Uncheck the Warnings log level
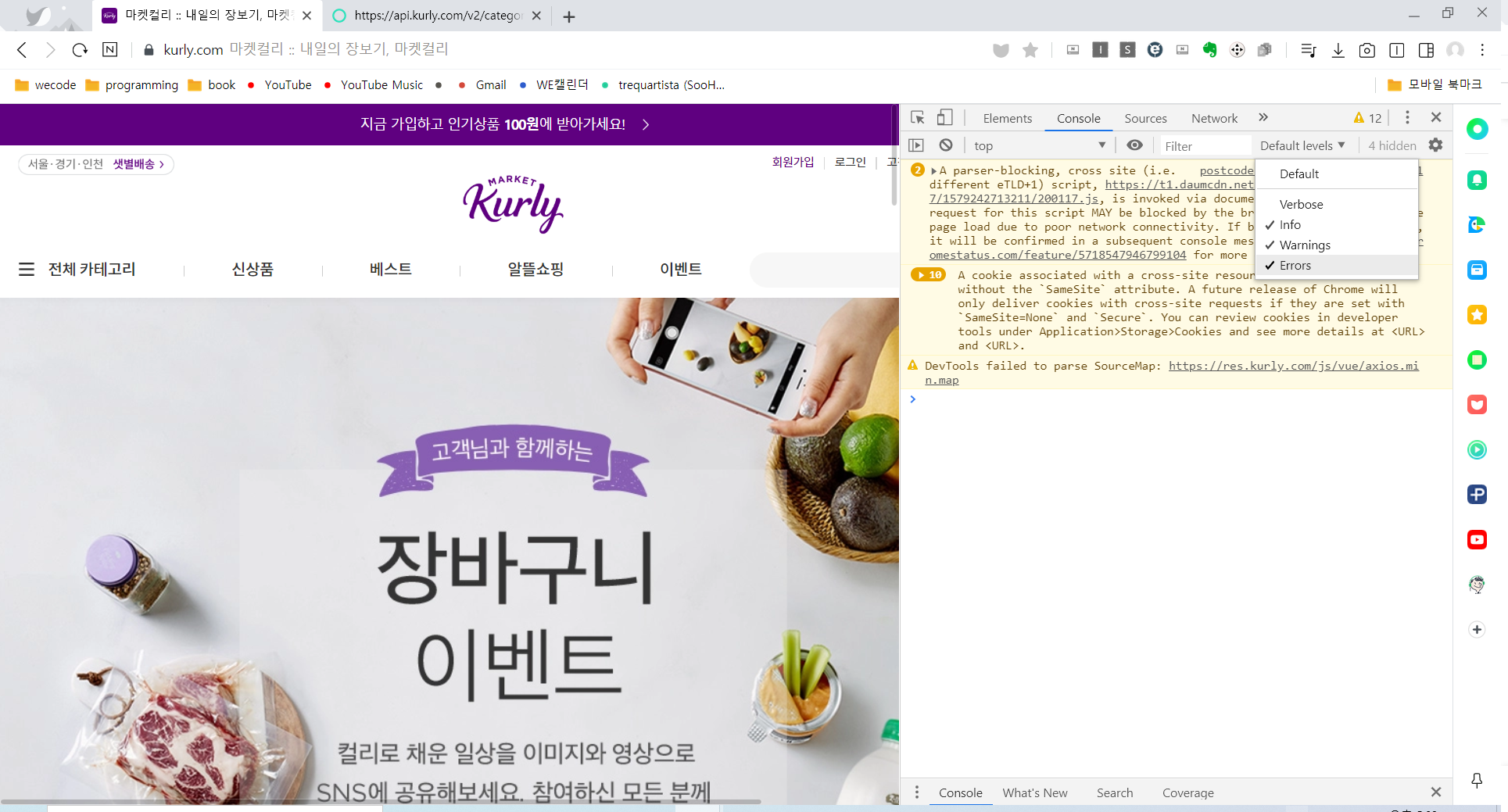Screen dimensions: 1508x812 click(x=1337, y=245)
